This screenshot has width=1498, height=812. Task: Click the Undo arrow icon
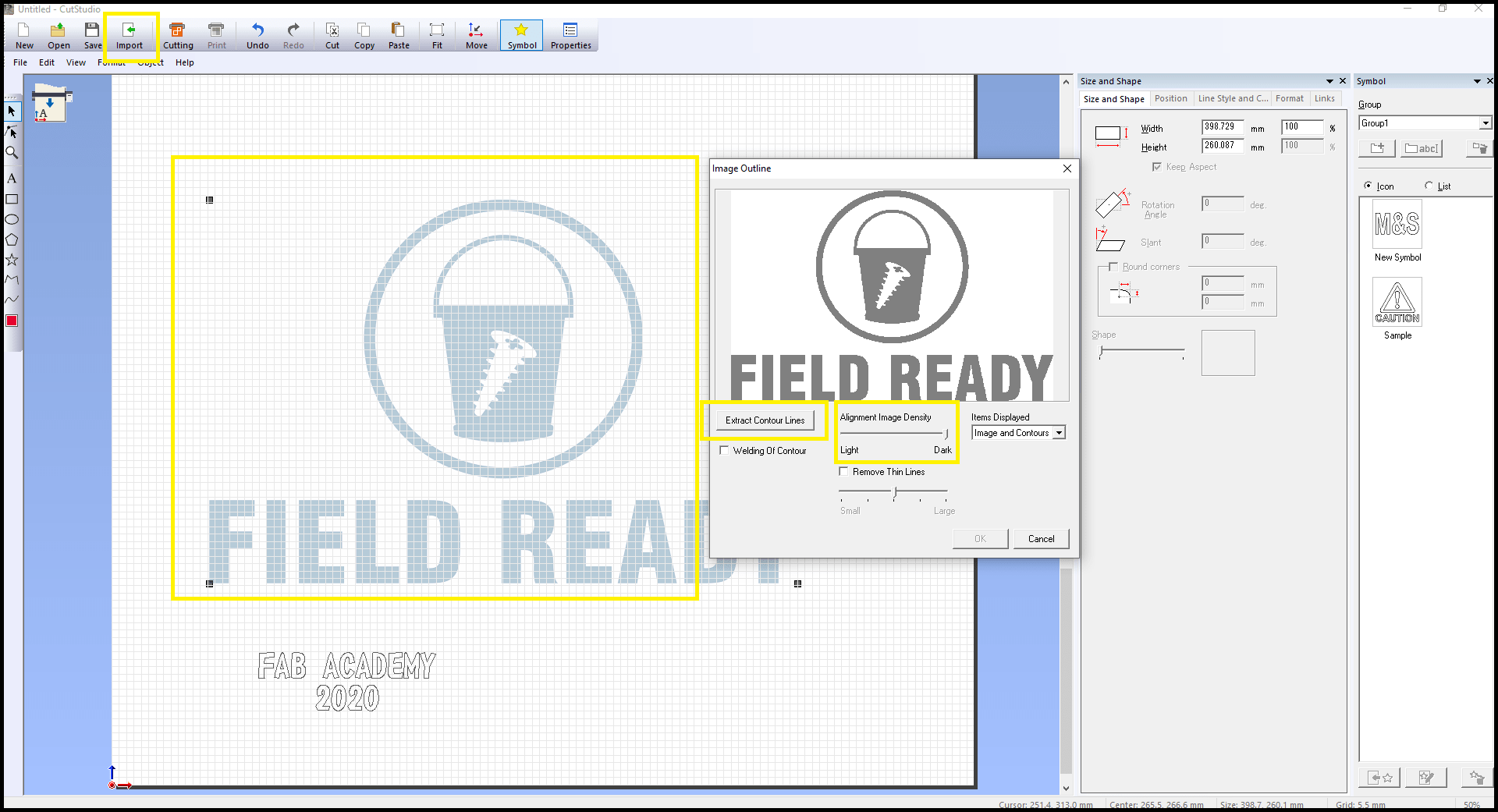click(x=257, y=35)
